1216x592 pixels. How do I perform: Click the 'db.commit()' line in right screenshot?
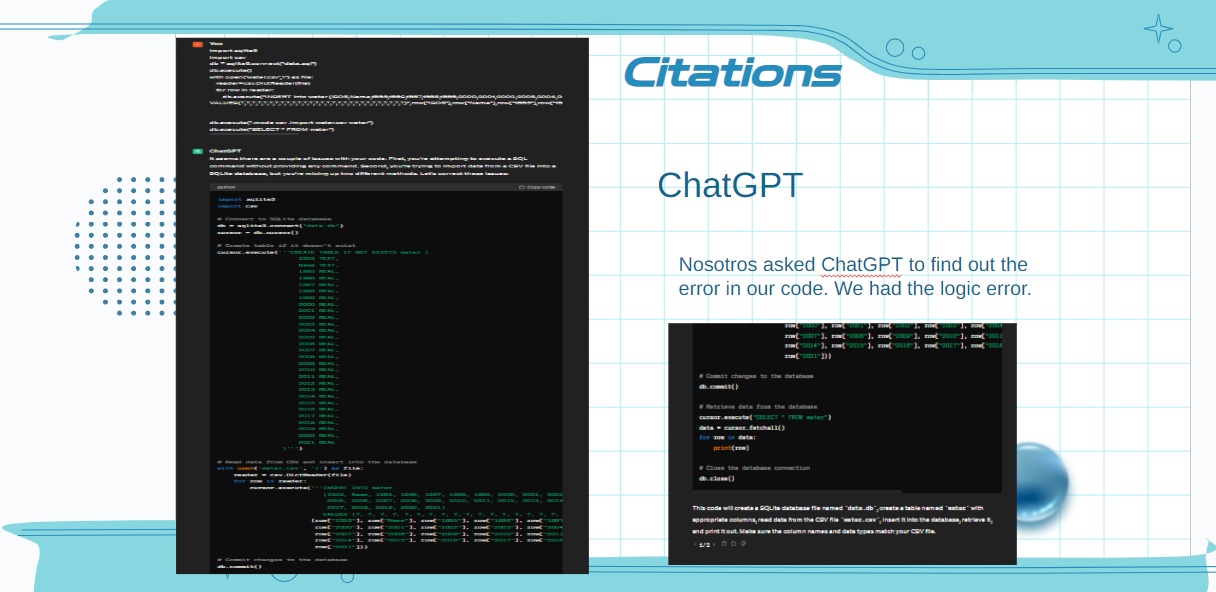(x=718, y=386)
